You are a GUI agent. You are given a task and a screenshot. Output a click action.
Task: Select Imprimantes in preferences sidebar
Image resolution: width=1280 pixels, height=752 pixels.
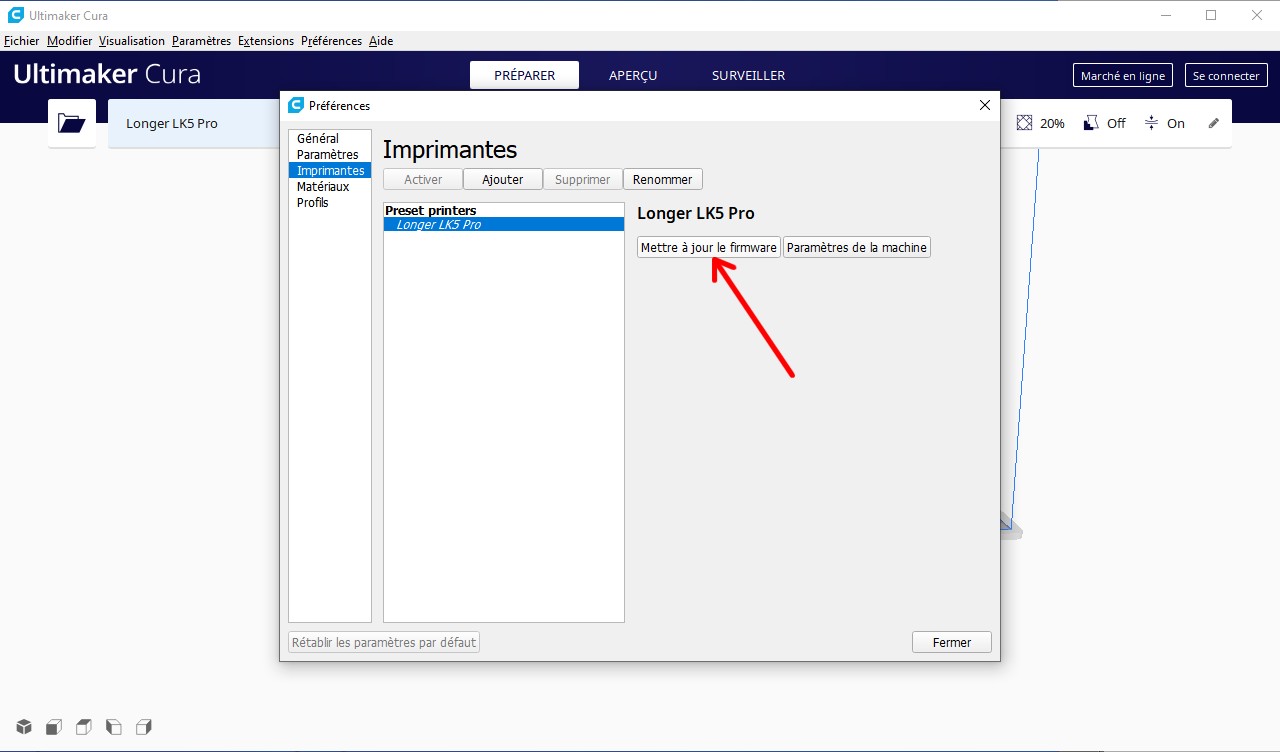[330, 171]
